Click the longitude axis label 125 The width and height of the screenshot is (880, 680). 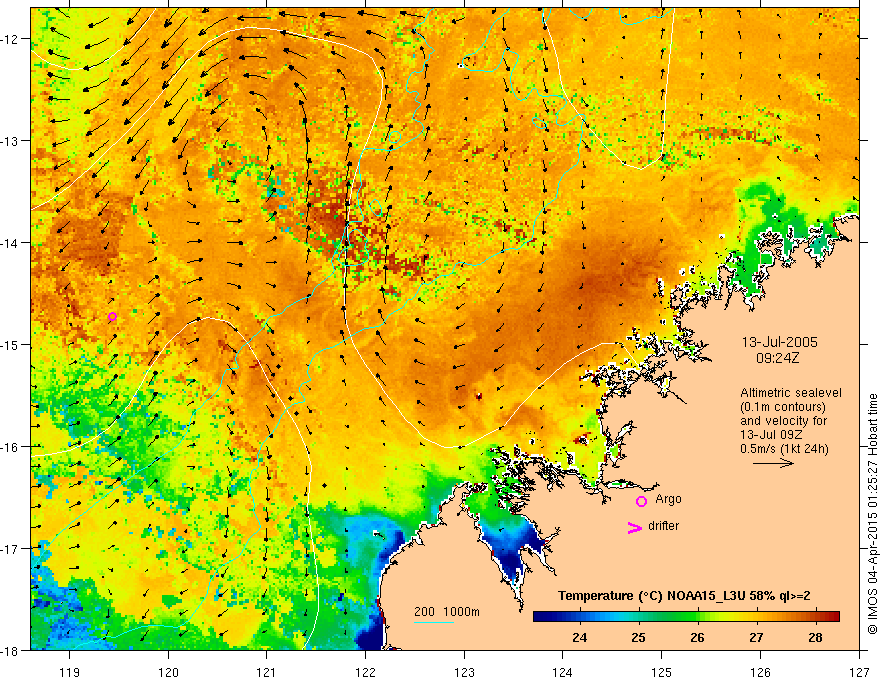[662, 672]
